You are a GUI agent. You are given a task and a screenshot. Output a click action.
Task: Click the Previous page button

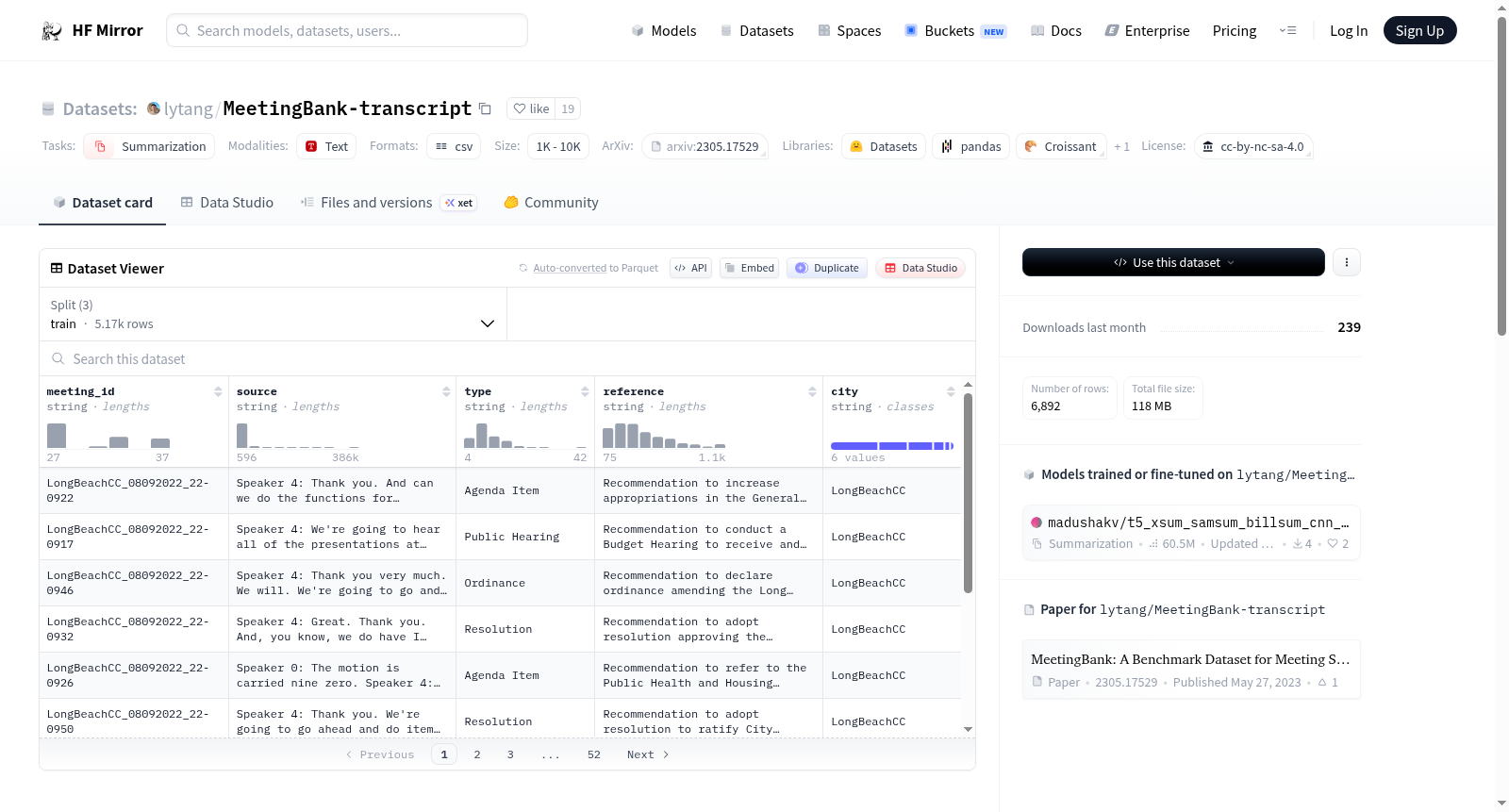[x=380, y=754]
